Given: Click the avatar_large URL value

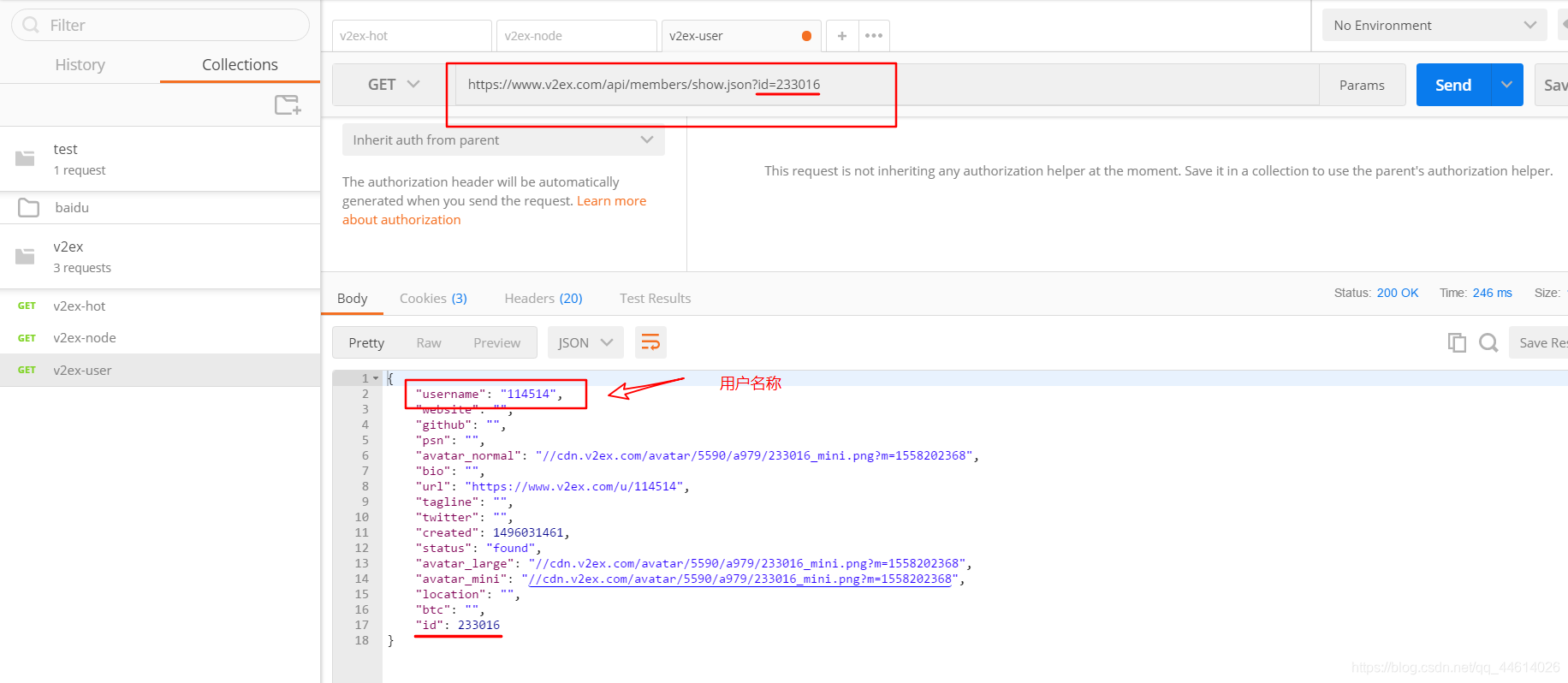Looking at the screenshot, I should 747,563.
